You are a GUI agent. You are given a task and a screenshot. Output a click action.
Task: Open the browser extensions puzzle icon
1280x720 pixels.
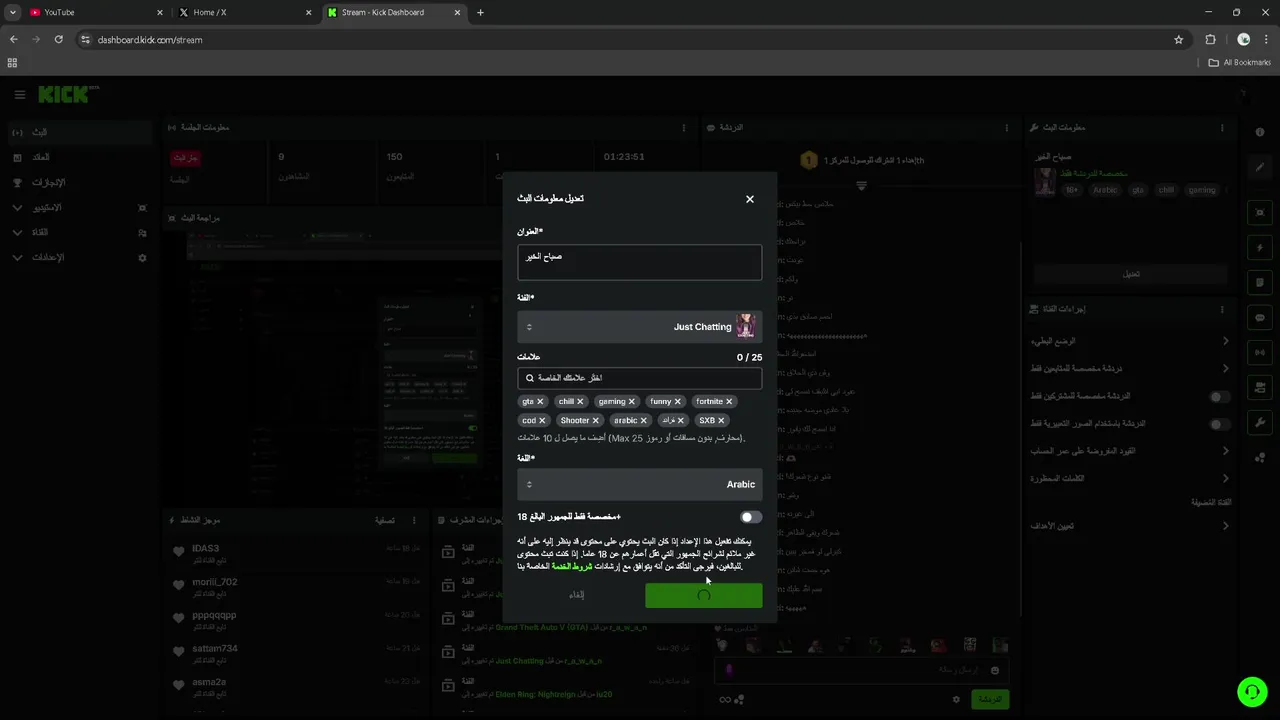pyautogui.click(x=1210, y=39)
